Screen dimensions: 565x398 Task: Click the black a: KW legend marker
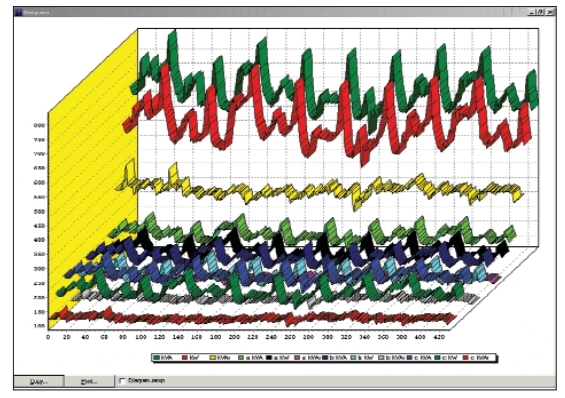pyautogui.click(x=269, y=358)
